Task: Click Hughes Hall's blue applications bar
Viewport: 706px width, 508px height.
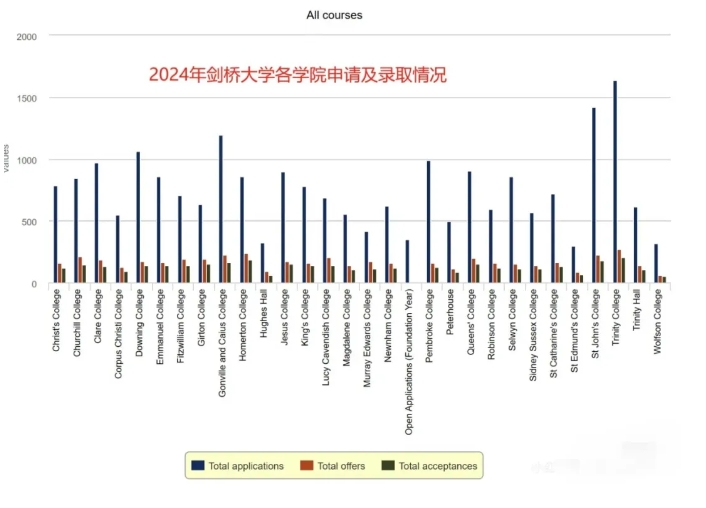Action: 262,263
